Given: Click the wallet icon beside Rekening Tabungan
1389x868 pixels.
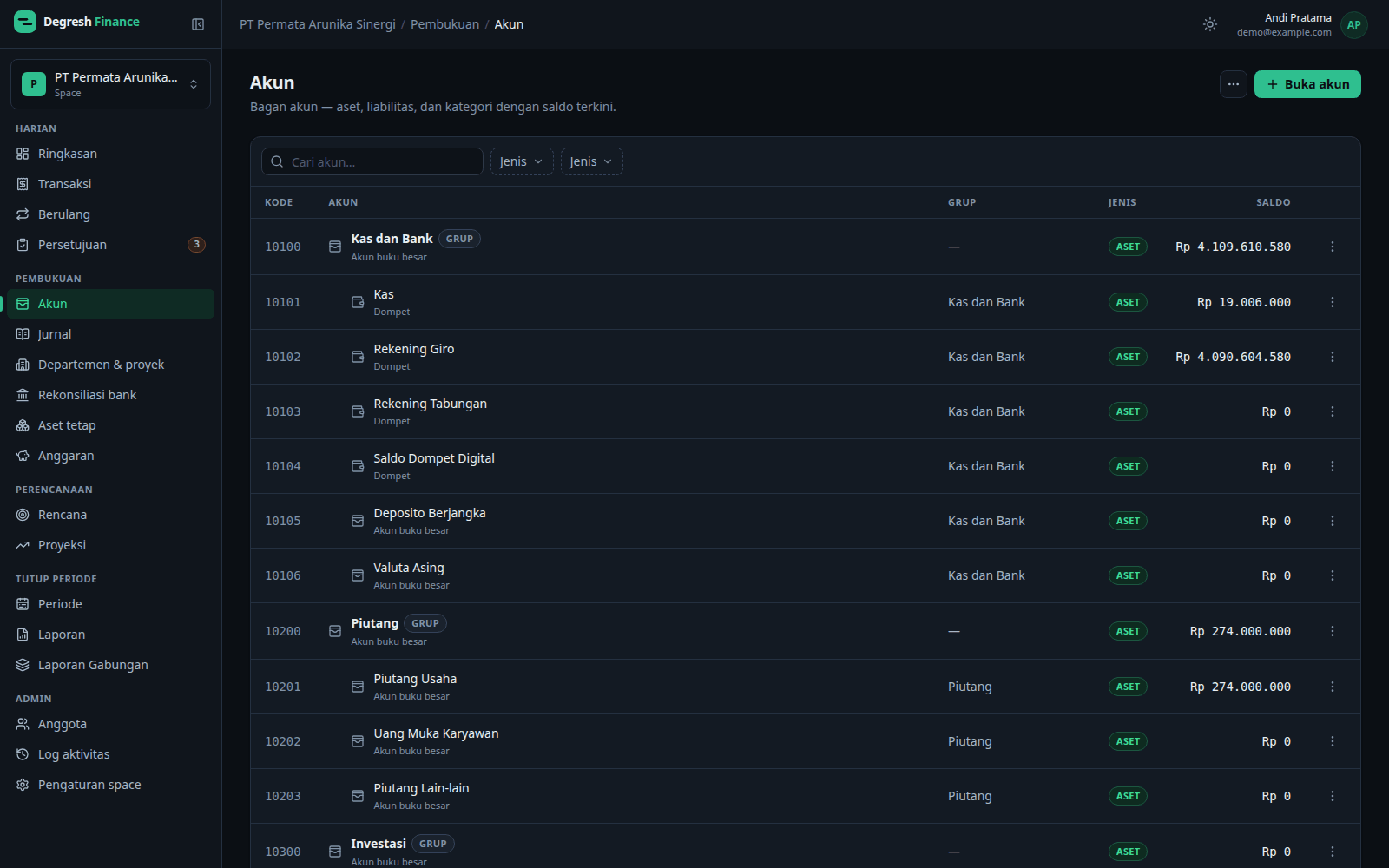Looking at the screenshot, I should 358,411.
